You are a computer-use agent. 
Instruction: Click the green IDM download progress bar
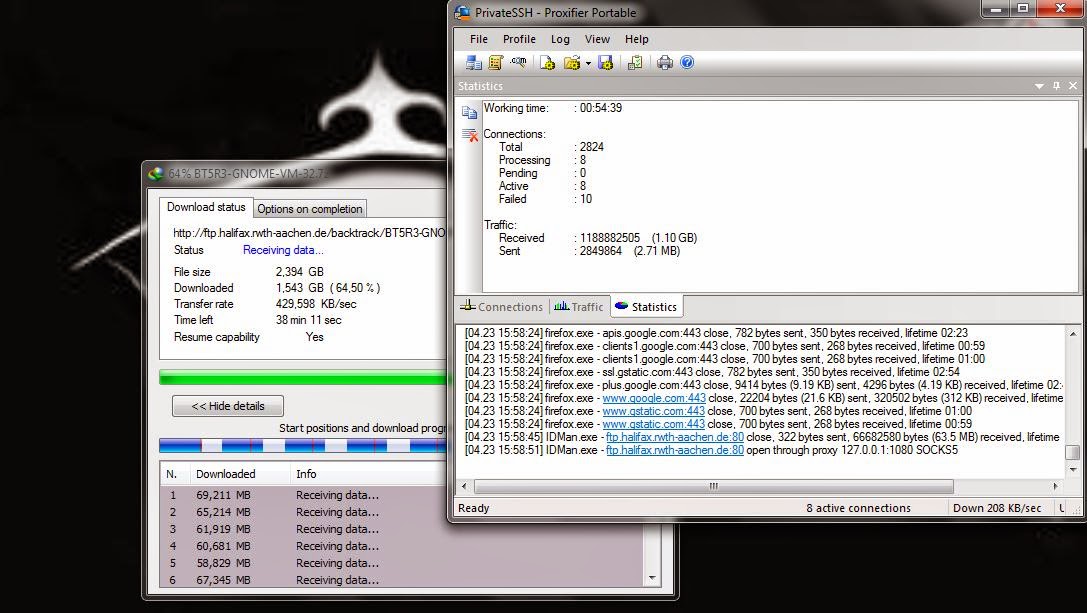pyautogui.click(x=304, y=378)
